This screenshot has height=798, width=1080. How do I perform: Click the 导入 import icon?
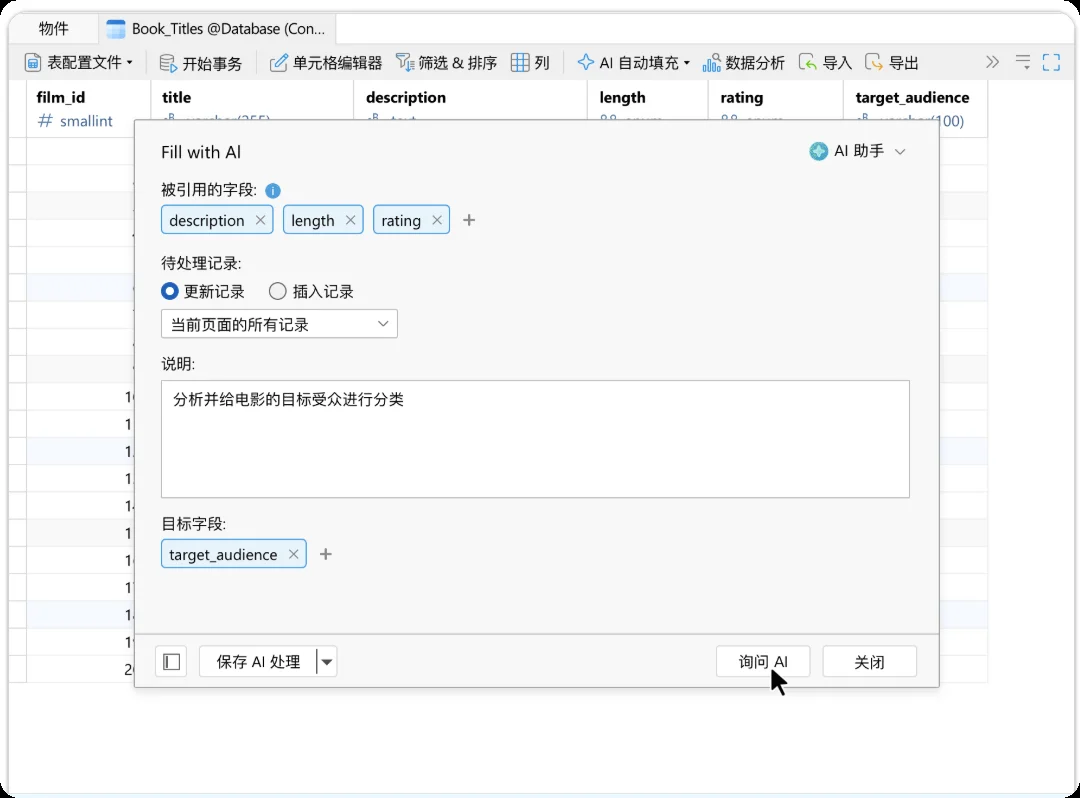pos(807,63)
